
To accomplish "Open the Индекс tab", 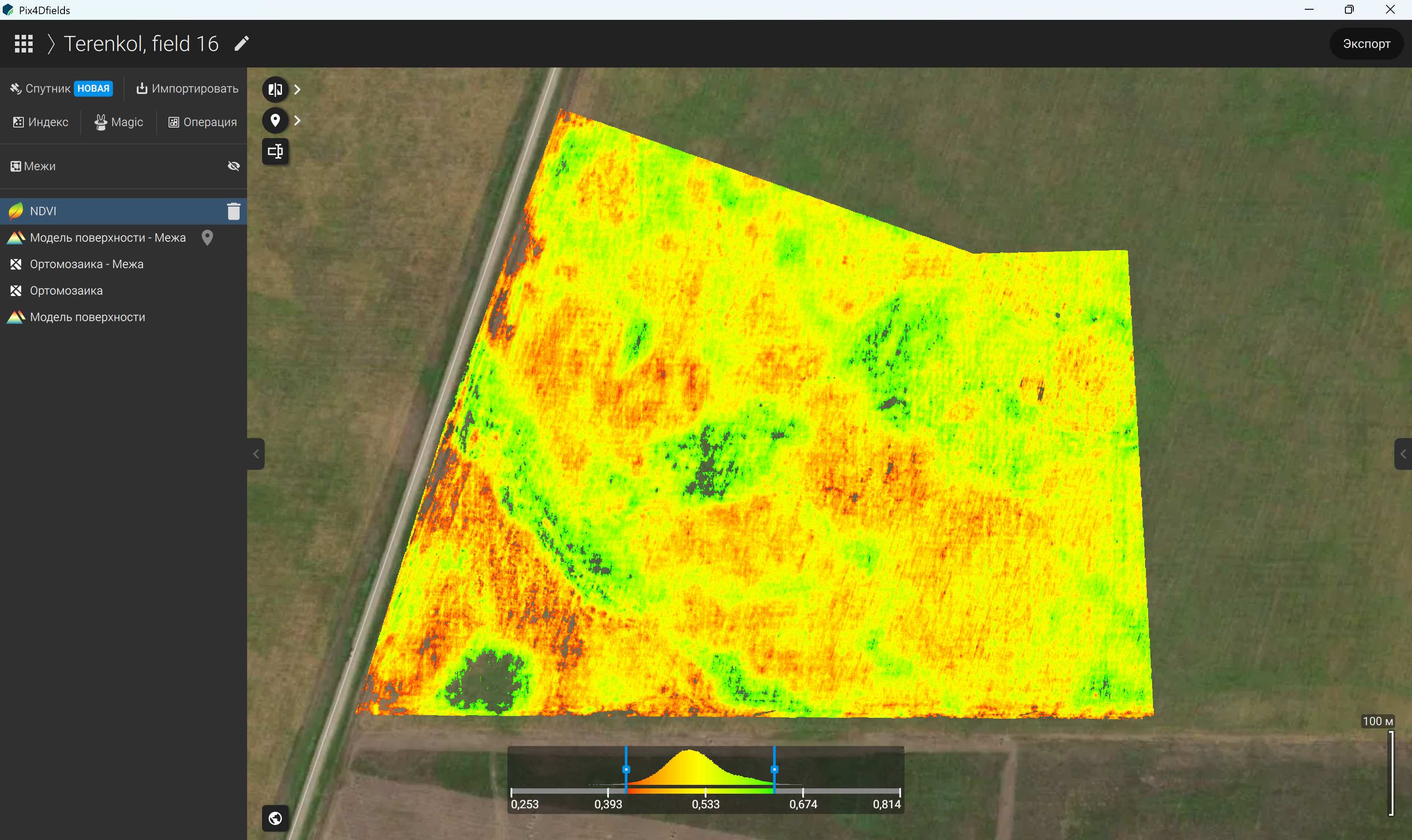I will 41,122.
